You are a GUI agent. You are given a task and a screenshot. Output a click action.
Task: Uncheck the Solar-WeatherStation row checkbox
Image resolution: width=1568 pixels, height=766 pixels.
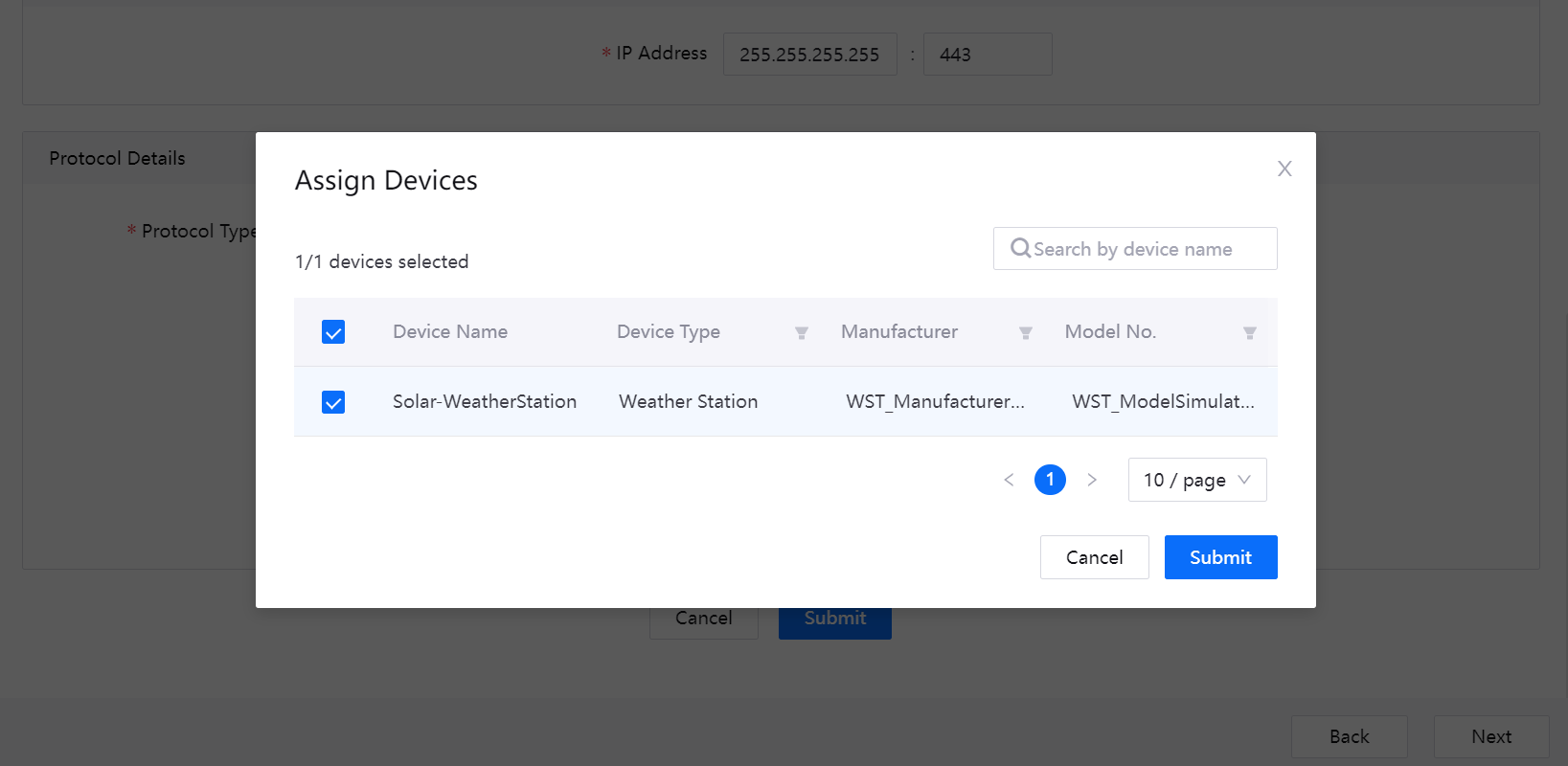333,402
